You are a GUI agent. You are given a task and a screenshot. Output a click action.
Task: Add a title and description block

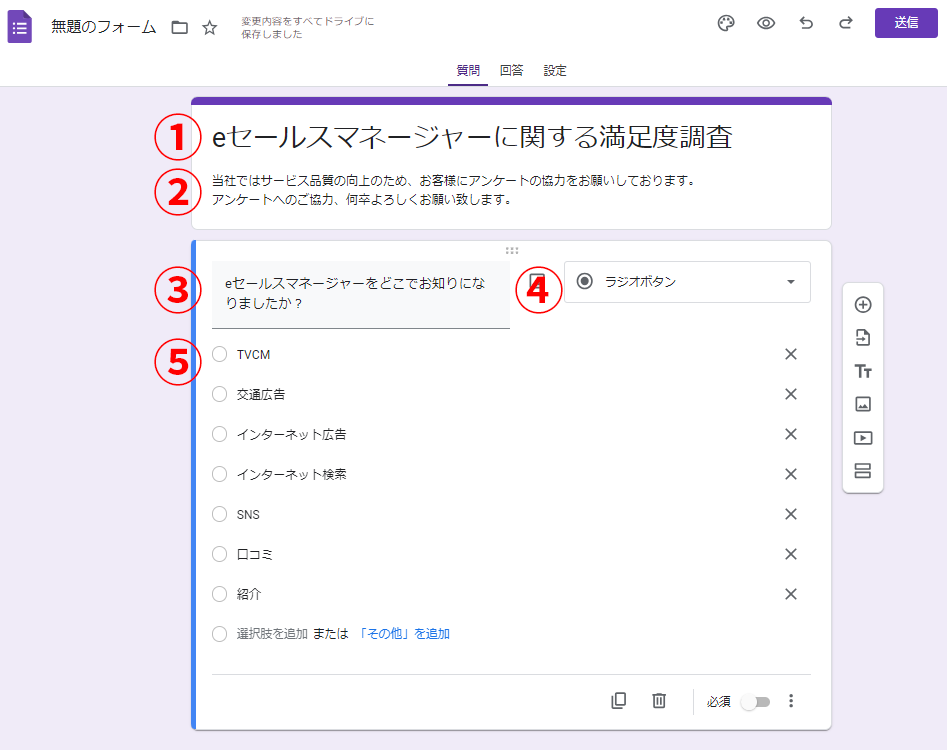coord(863,371)
